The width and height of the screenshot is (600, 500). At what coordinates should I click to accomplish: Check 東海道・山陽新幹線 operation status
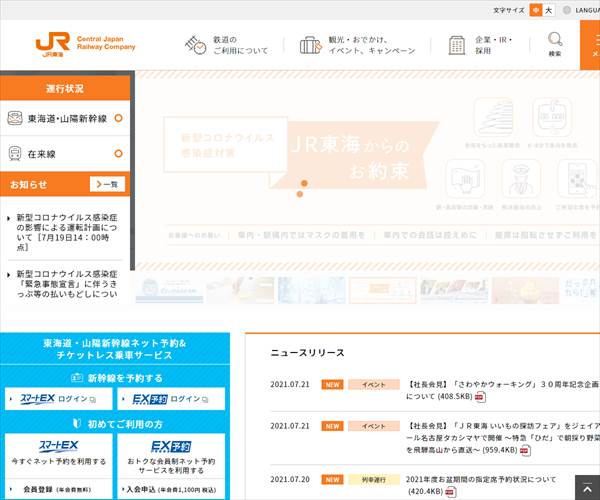pyautogui.click(x=65, y=118)
